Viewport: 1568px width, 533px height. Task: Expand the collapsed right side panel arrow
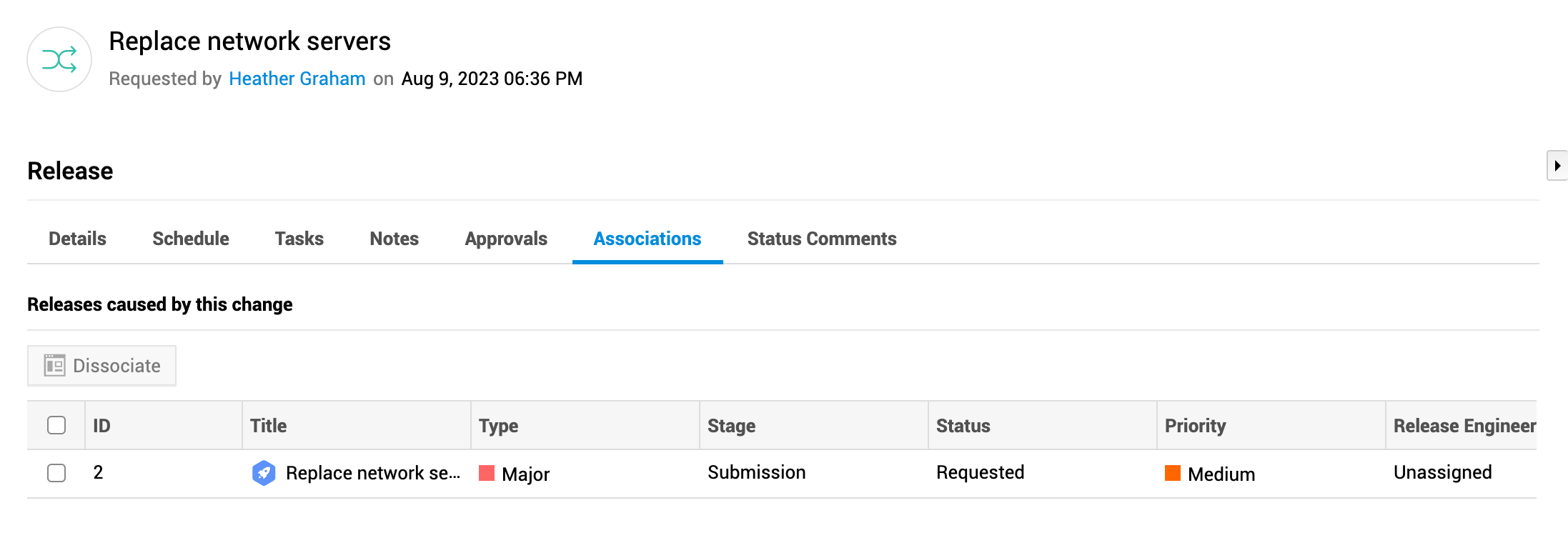pos(1557,166)
